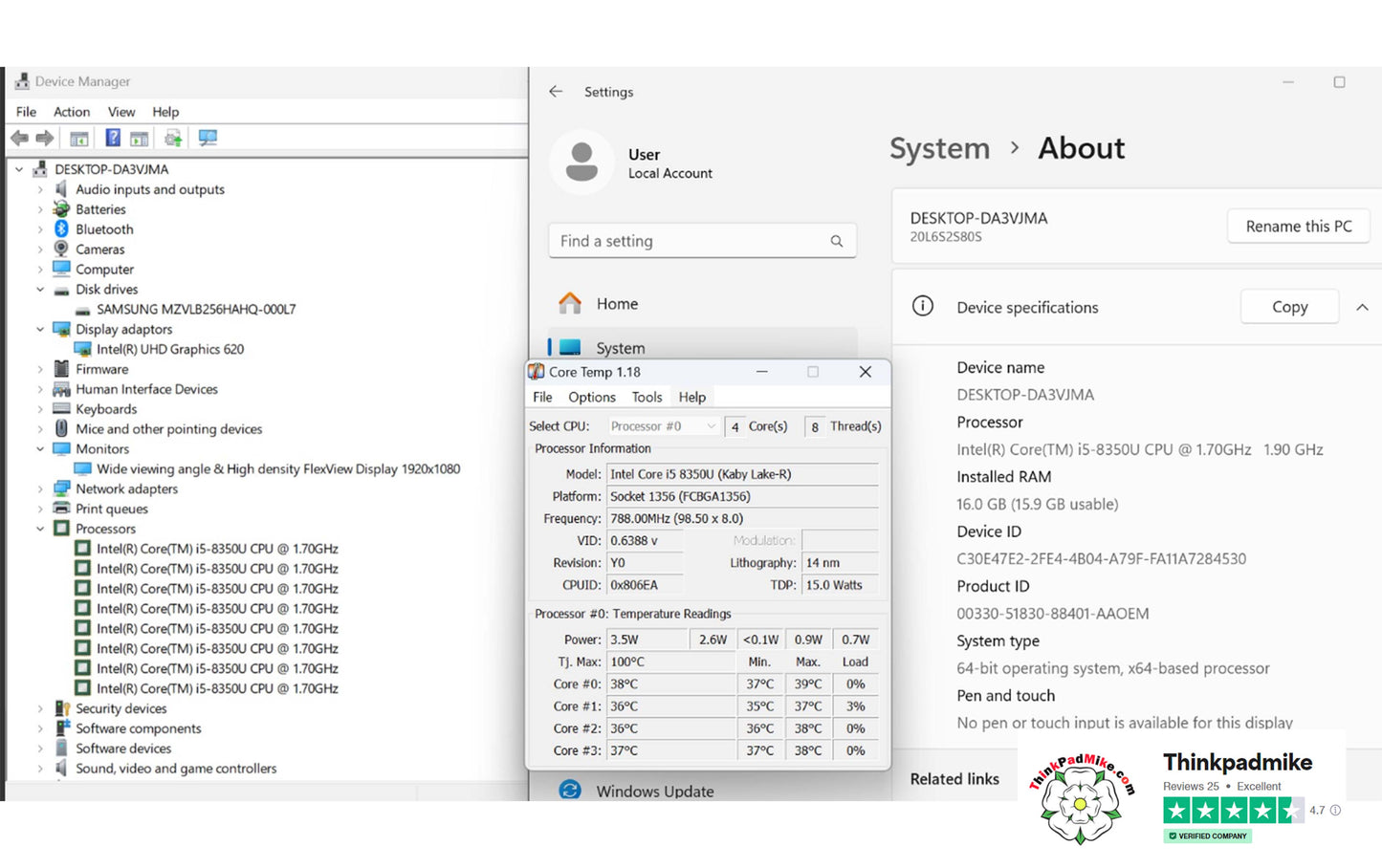Select the Security devices category icon
The height and width of the screenshot is (868, 1382).
tap(61, 708)
